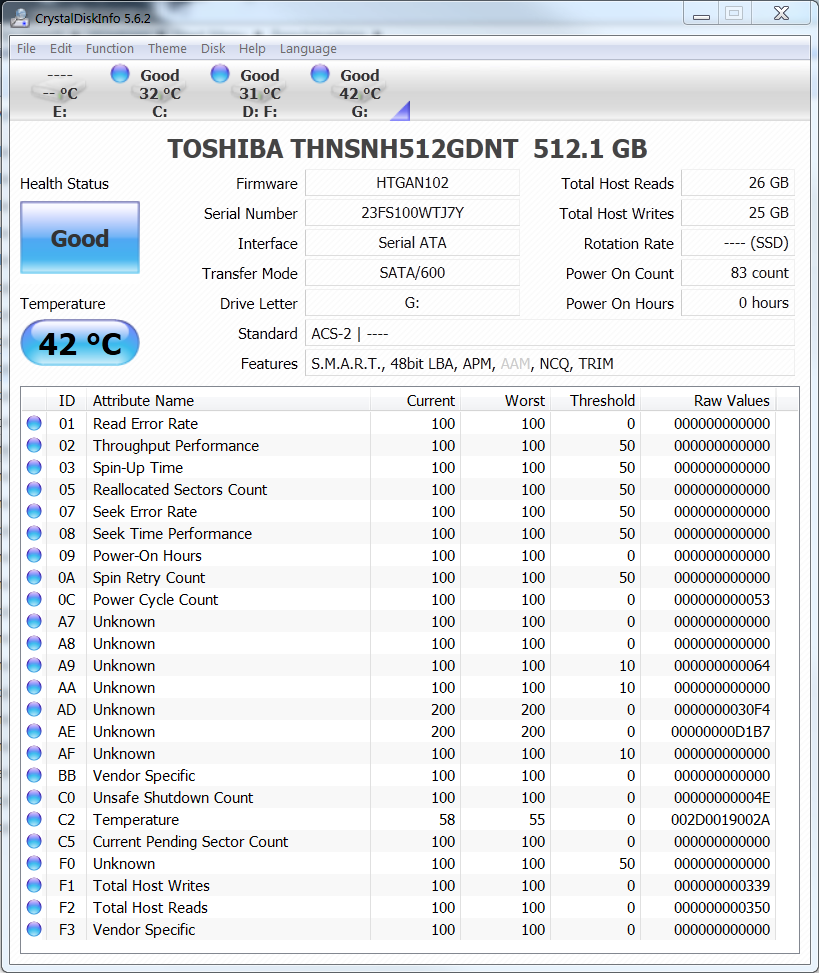Click the CrystalDiskInfo title bar app icon
The image size is (819, 973).
pos(19,16)
